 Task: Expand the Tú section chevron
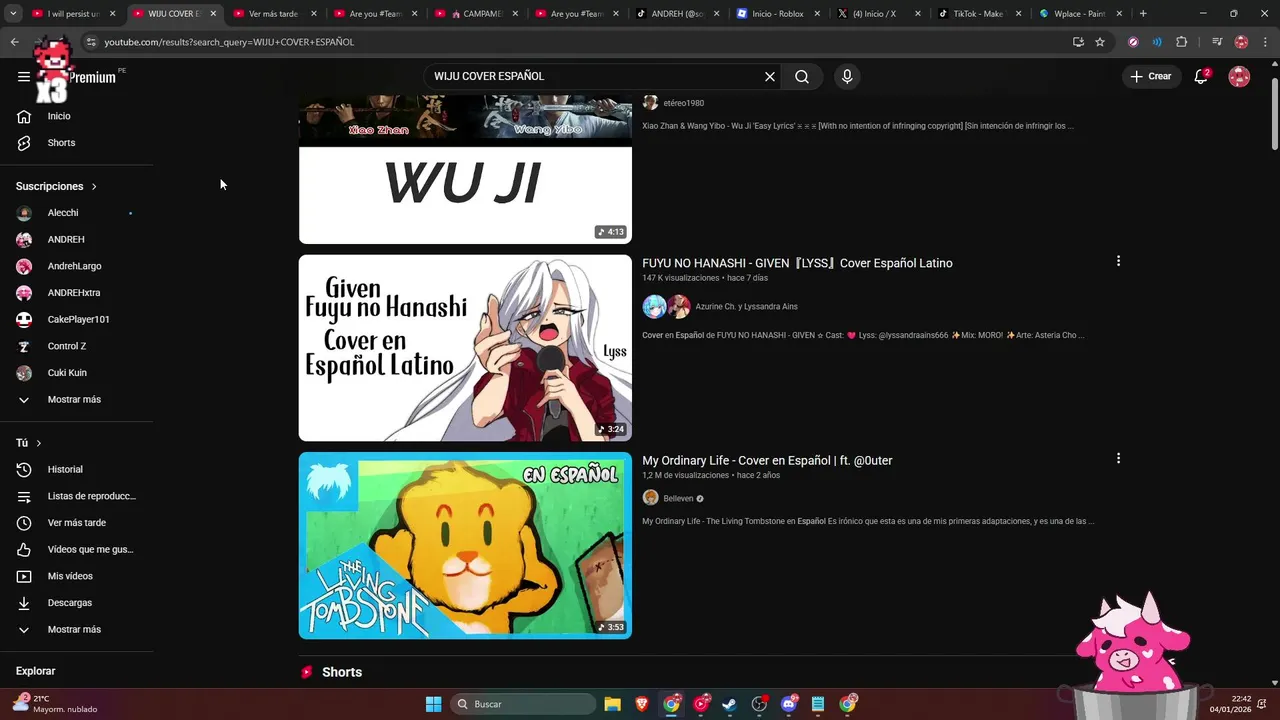pos(39,443)
